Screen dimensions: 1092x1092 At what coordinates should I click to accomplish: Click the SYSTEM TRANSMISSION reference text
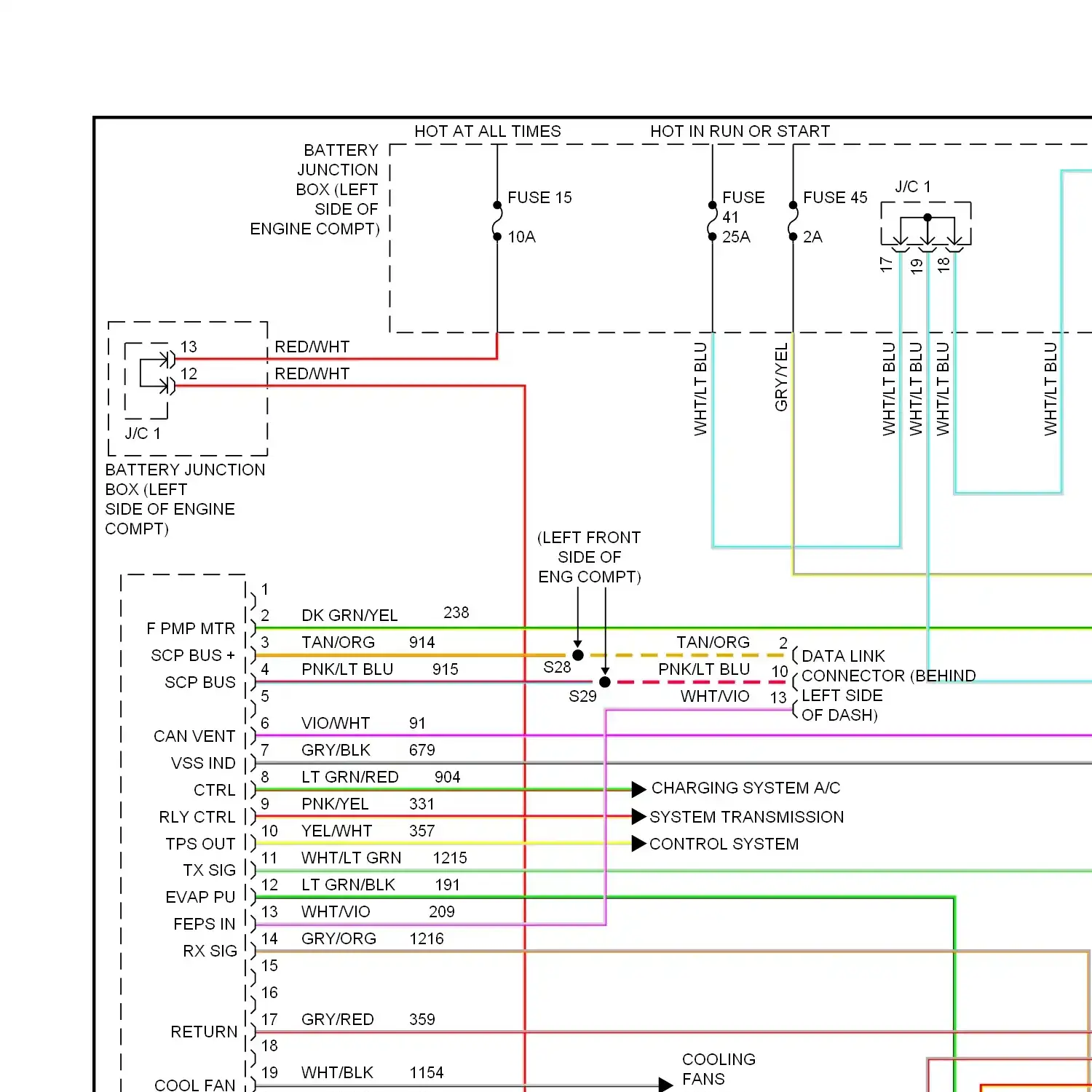747,817
